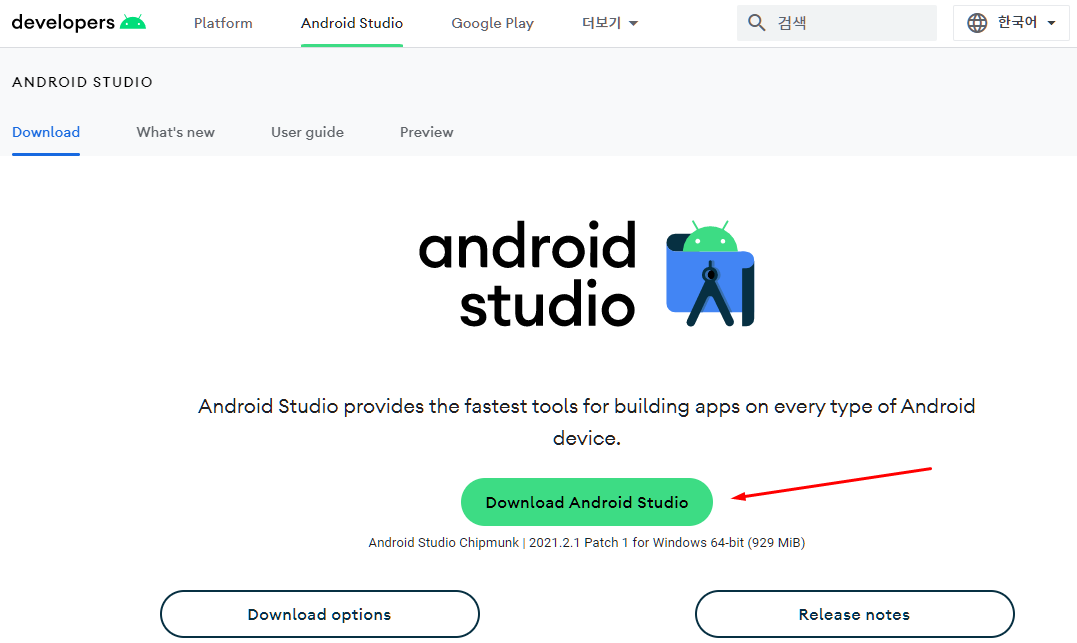Click the 검색 search input field

point(837,23)
